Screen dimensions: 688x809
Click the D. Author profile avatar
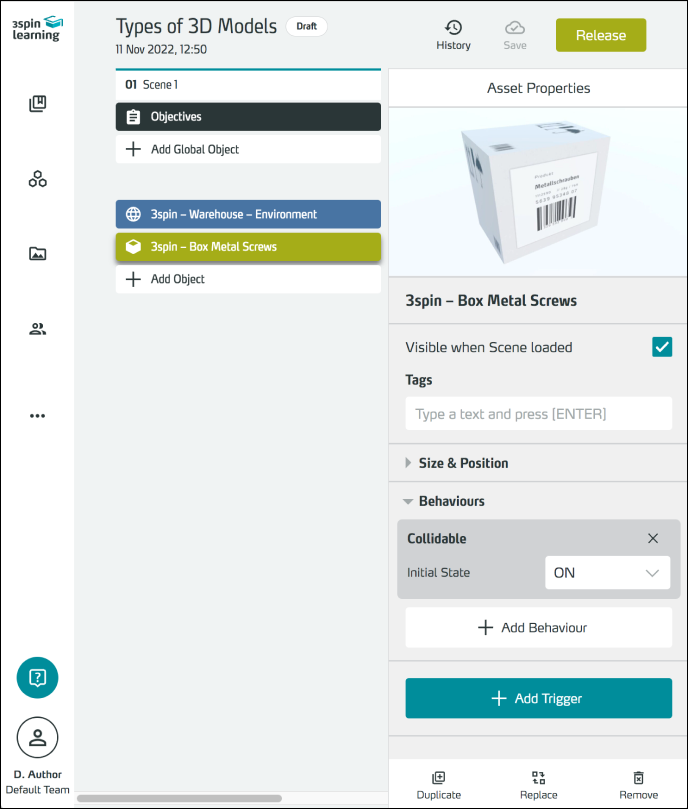38,738
